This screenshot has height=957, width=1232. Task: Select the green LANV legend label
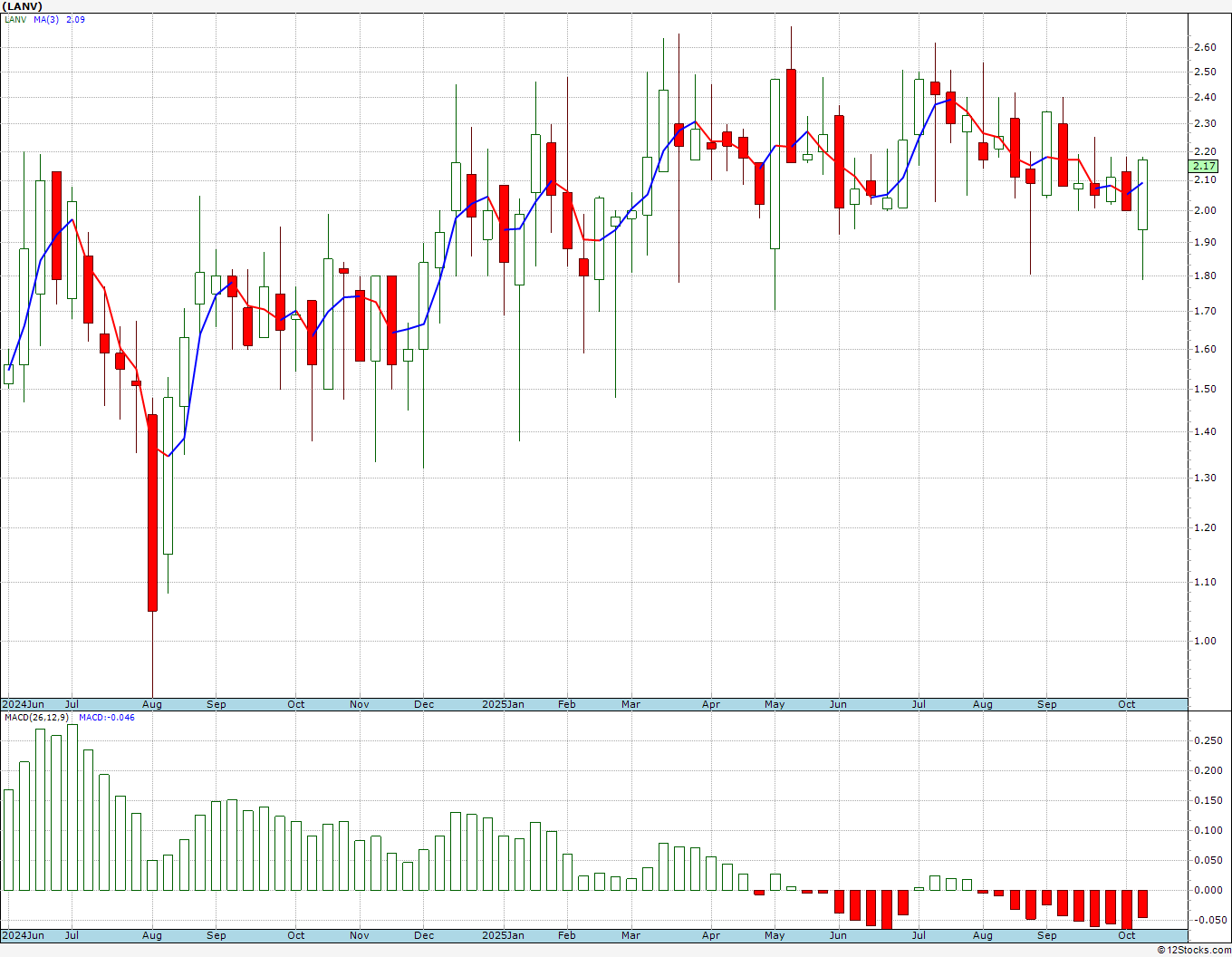15,19
